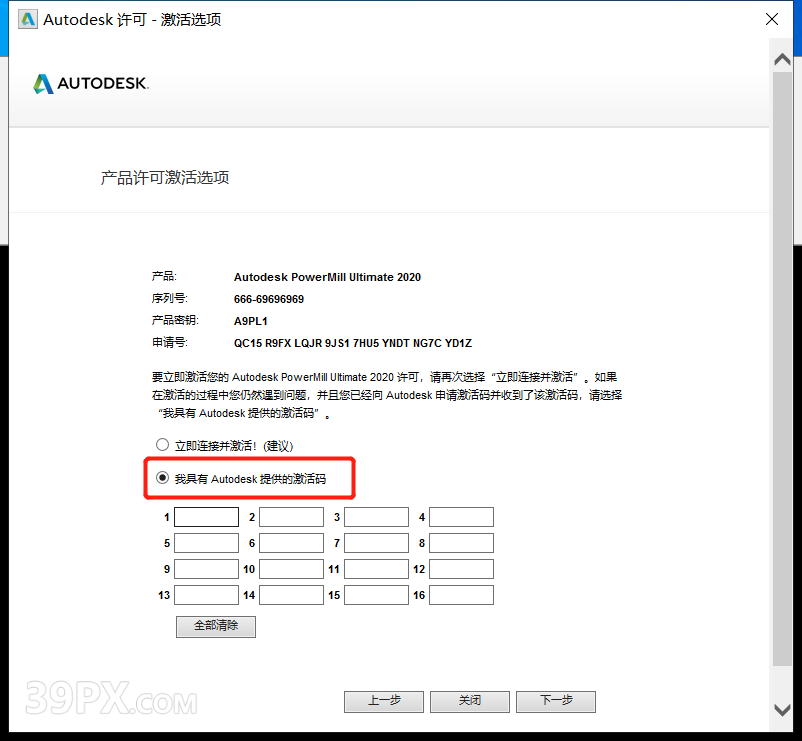Select the "我具有 Autodesk 提供的激活码" radio button
The width and height of the screenshot is (802, 741).
tap(163, 478)
